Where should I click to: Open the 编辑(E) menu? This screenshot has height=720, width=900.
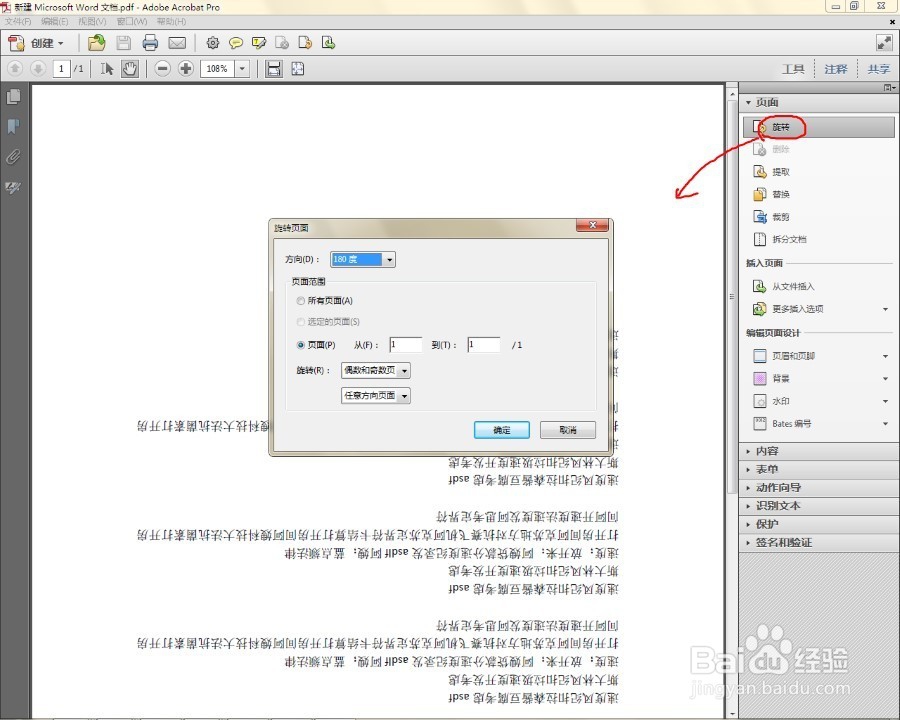(x=55, y=21)
